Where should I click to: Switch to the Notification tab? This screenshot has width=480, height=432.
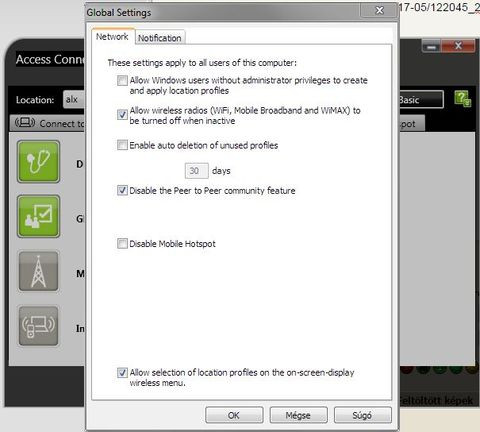click(160, 38)
